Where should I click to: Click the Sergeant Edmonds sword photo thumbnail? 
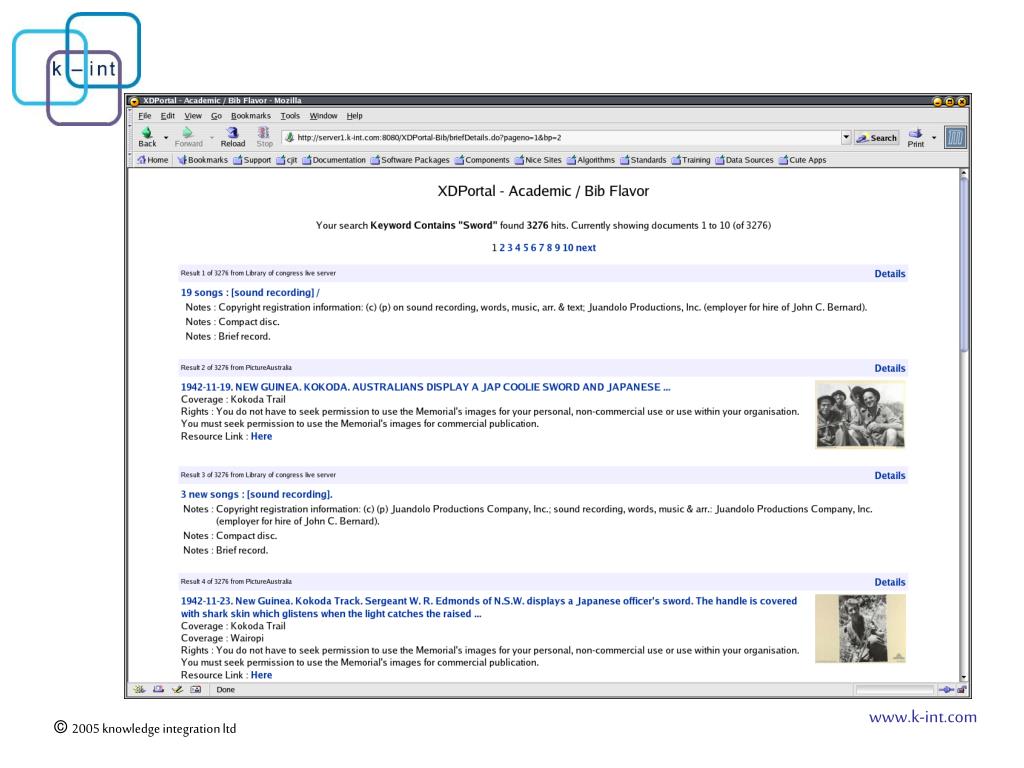861,629
